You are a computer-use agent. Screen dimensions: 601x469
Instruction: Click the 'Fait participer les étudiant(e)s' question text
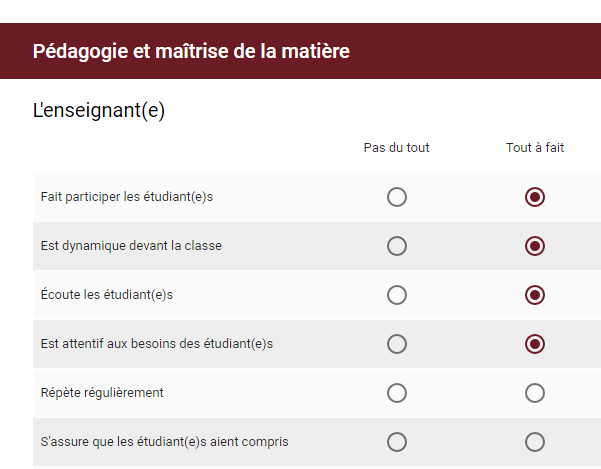[127, 197]
